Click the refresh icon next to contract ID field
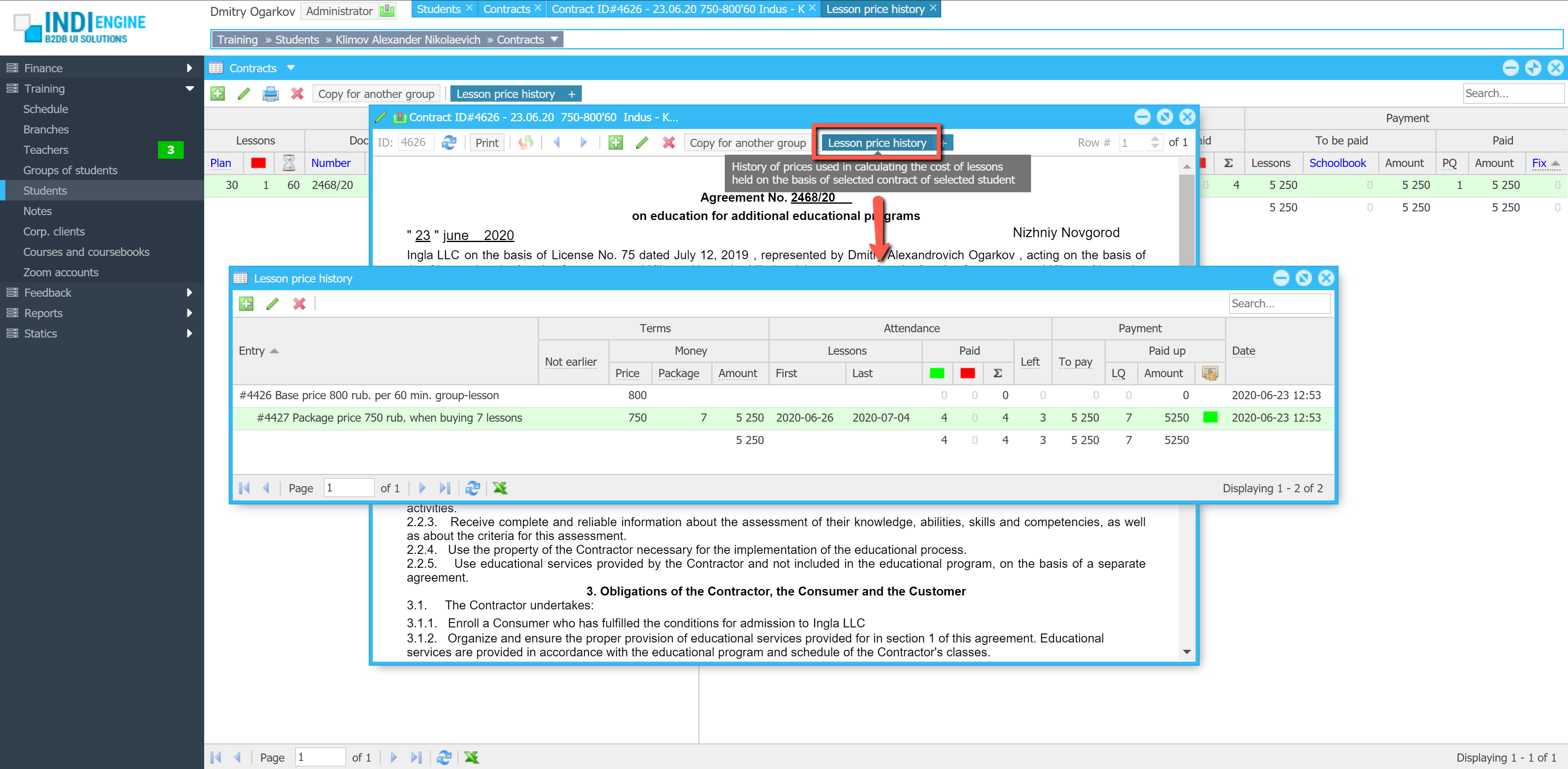This screenshot has width=1568, height=769. pyautogui.click(x=449, y=142)
